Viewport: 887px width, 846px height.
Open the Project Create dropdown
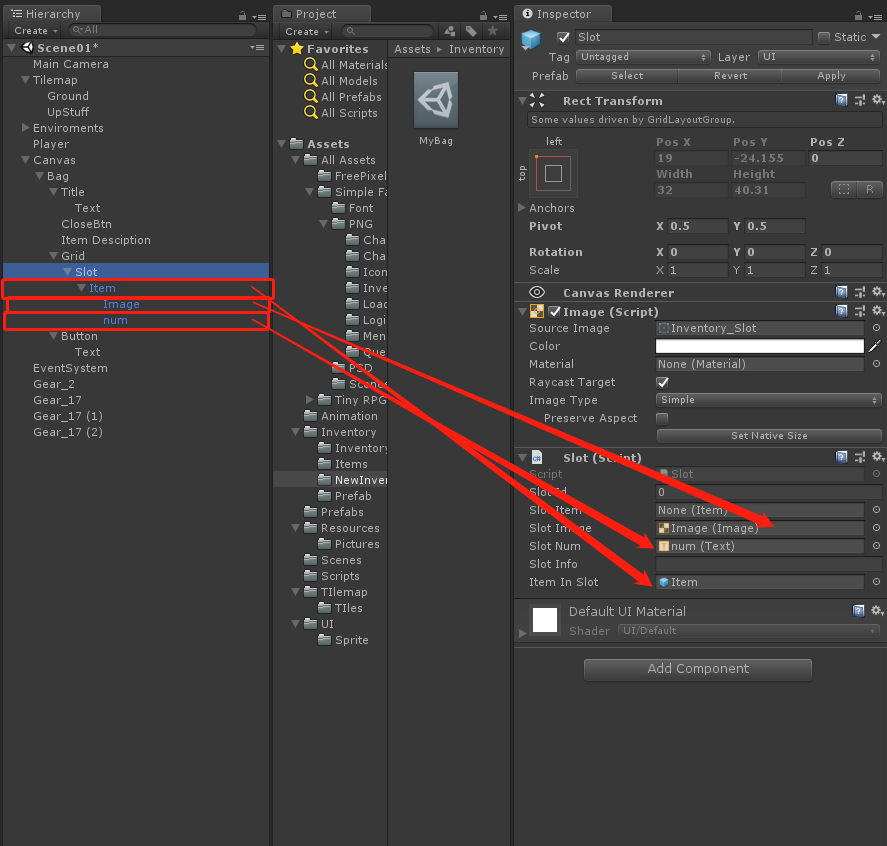click(307, 32)
